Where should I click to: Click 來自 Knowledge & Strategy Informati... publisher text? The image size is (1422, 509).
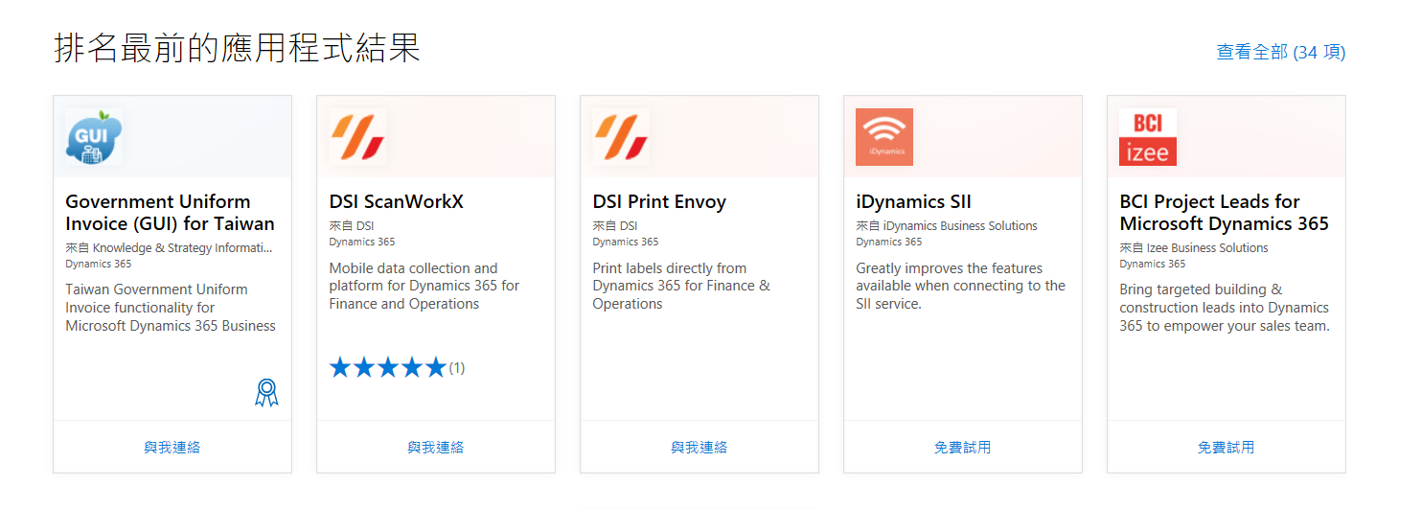coord(169,248)
